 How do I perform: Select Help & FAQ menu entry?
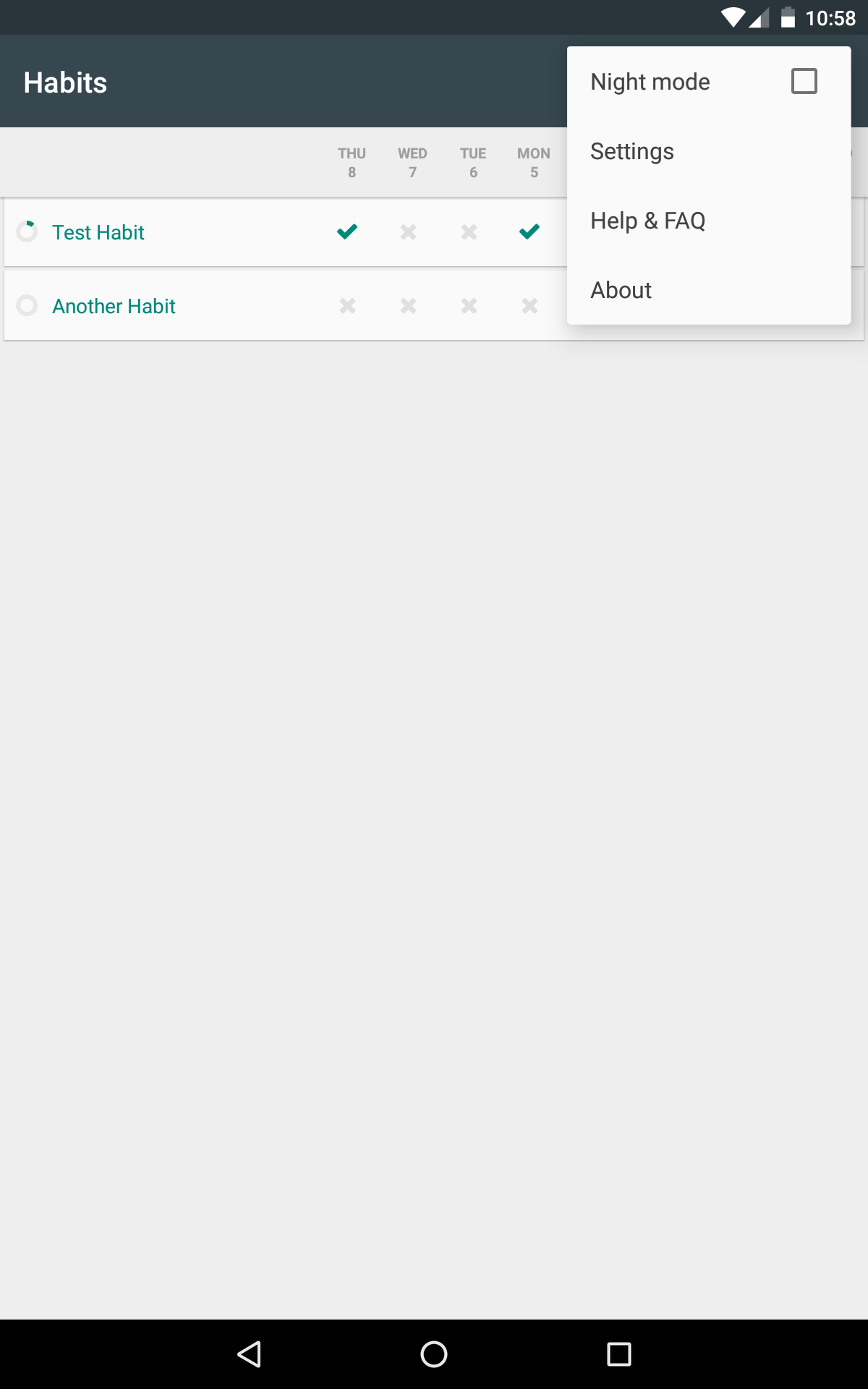tap(709, 221)
